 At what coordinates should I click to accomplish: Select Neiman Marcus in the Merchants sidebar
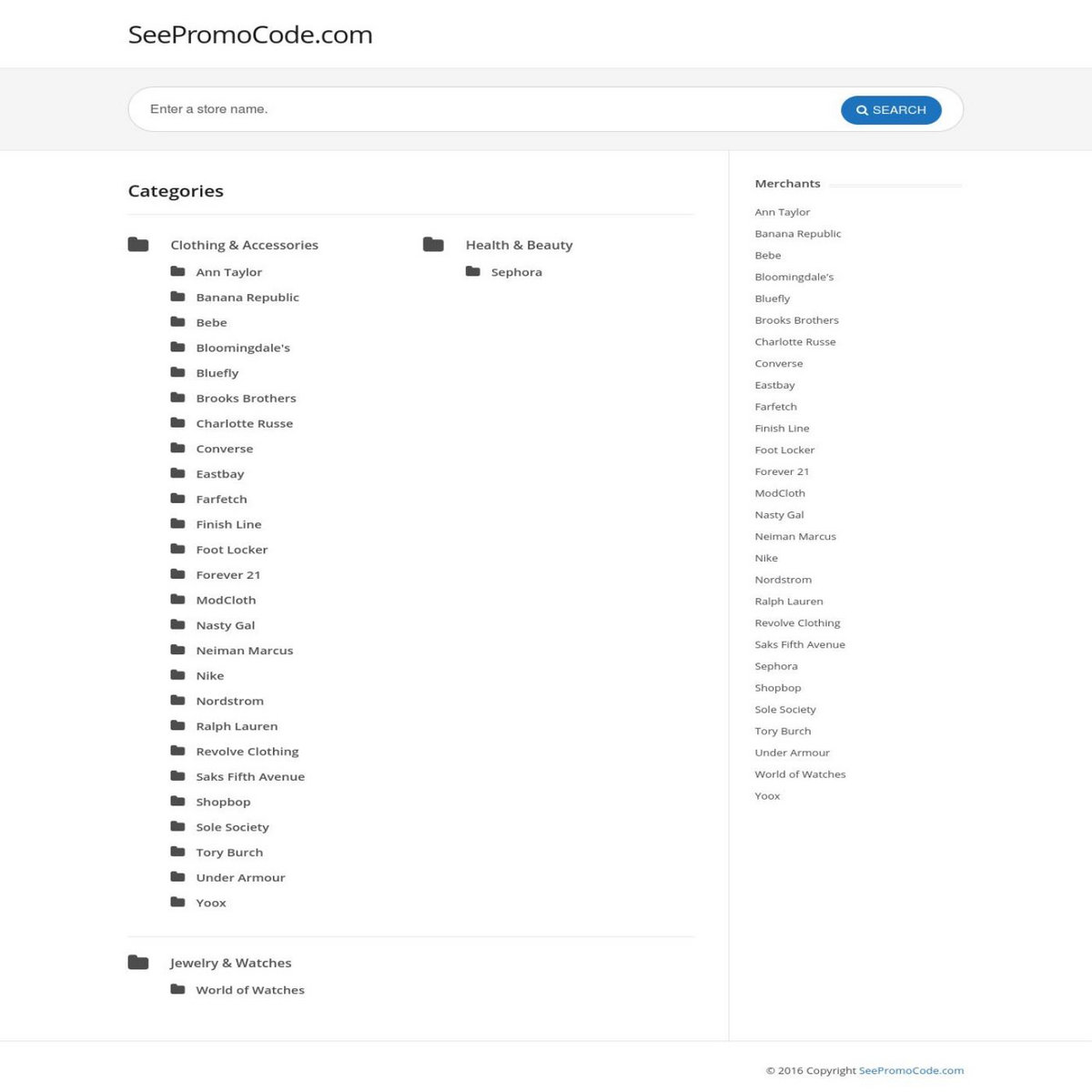795,537
